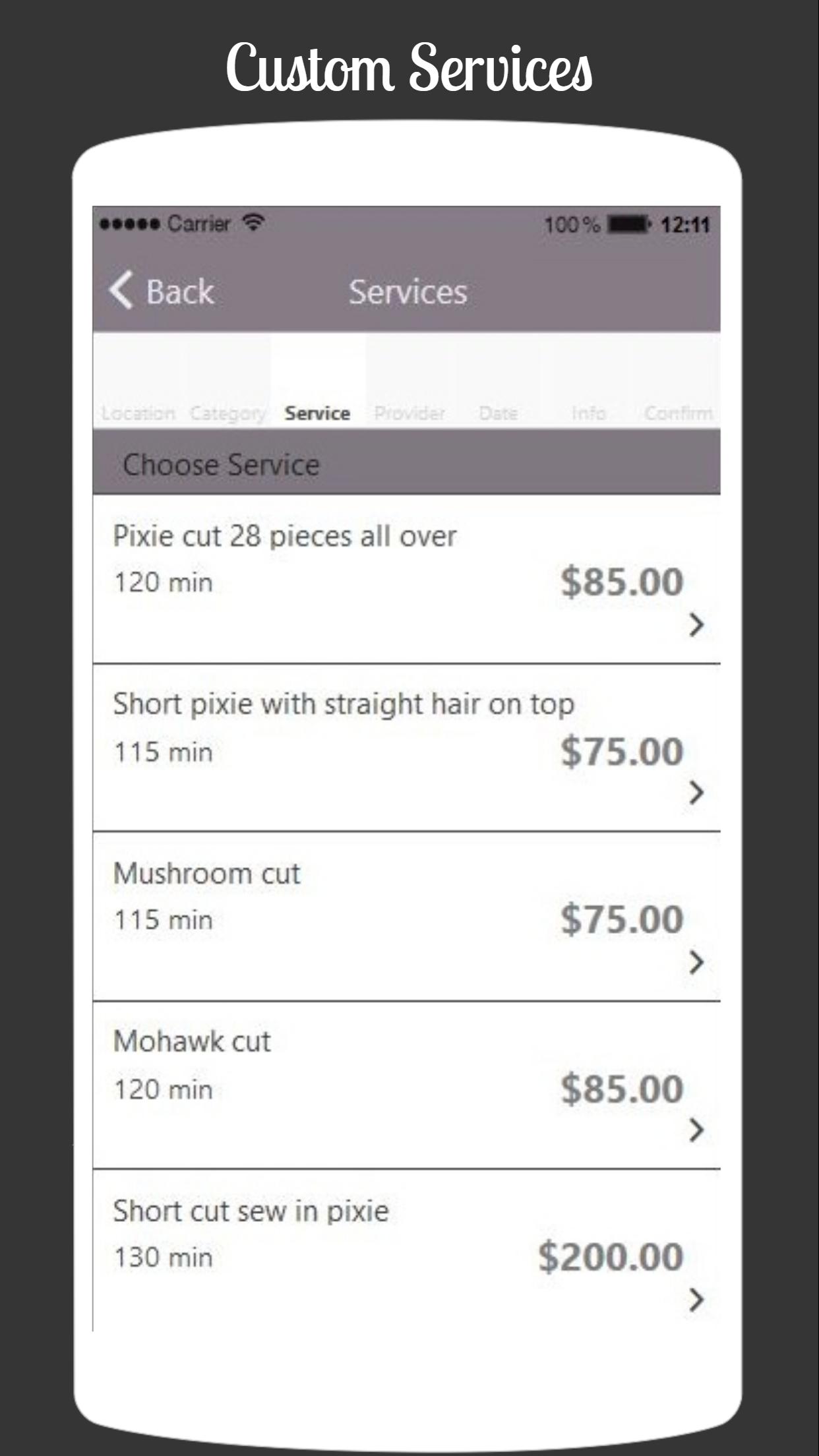
Task: Expand chevron for Pixie cut 28 pieces
Action: 696,624
